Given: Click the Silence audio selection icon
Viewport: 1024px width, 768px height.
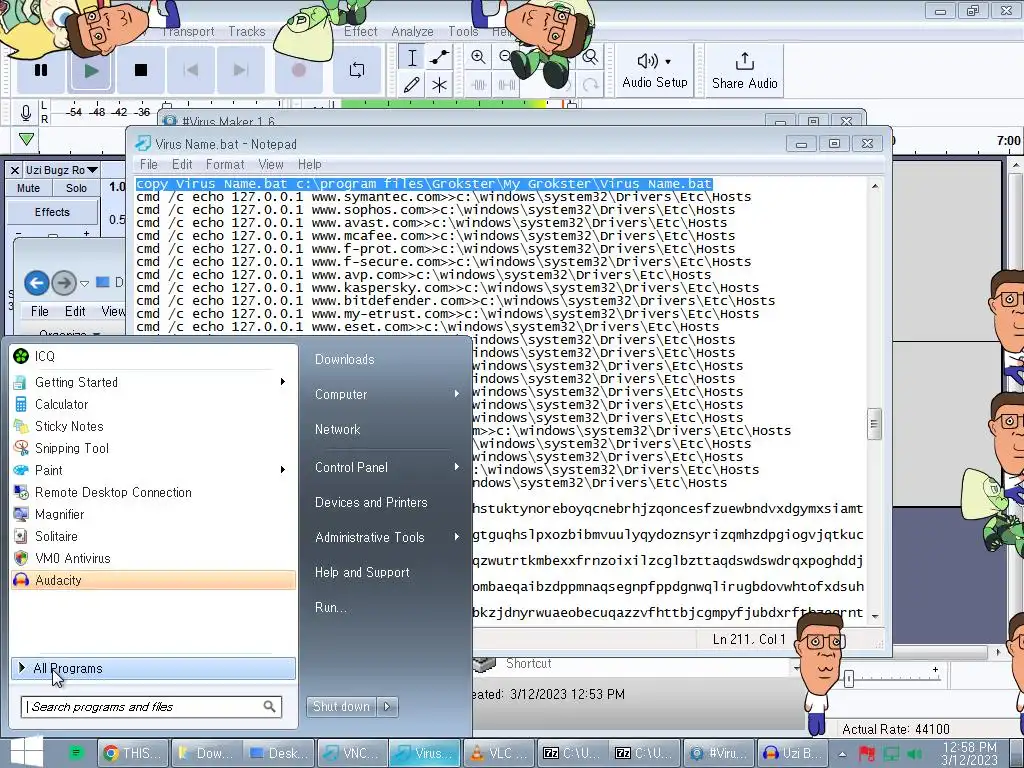Looking at the screenshot, I should click(506, 85).
